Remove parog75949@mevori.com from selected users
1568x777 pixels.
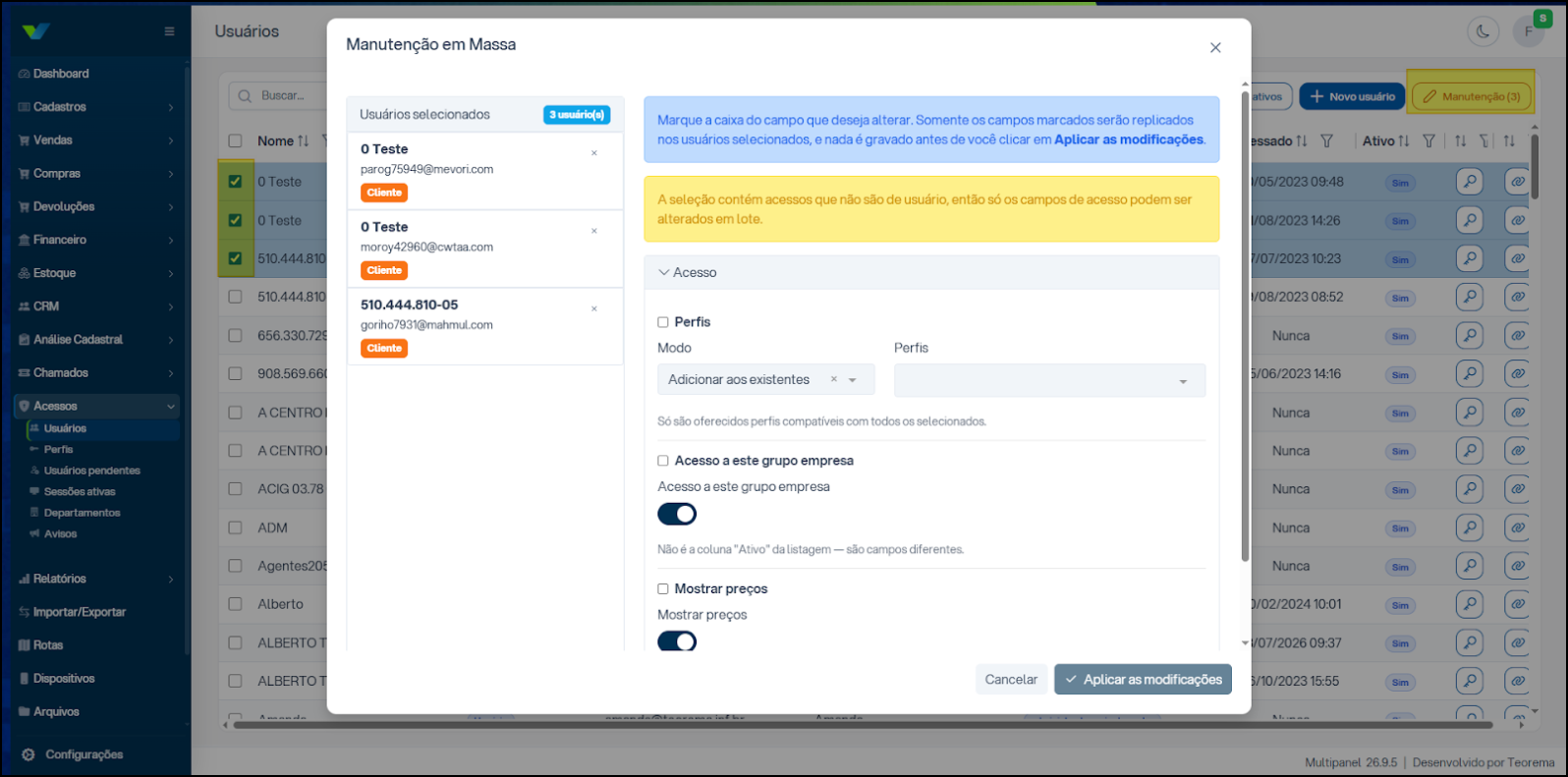tap(593, 153)
